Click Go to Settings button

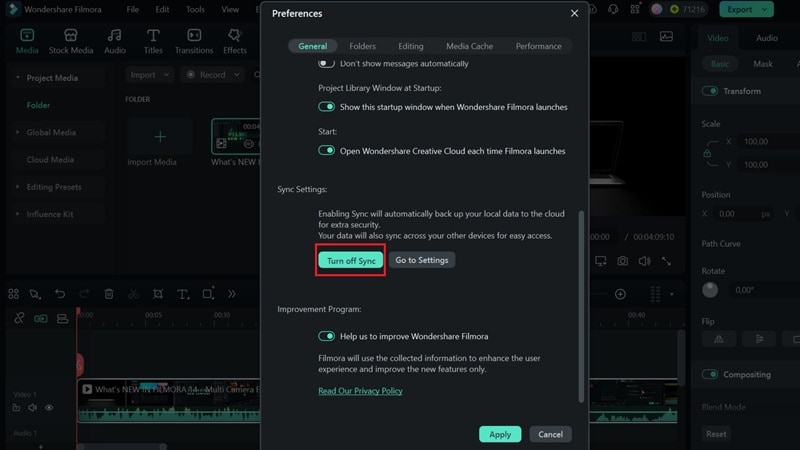pos(421,260)
